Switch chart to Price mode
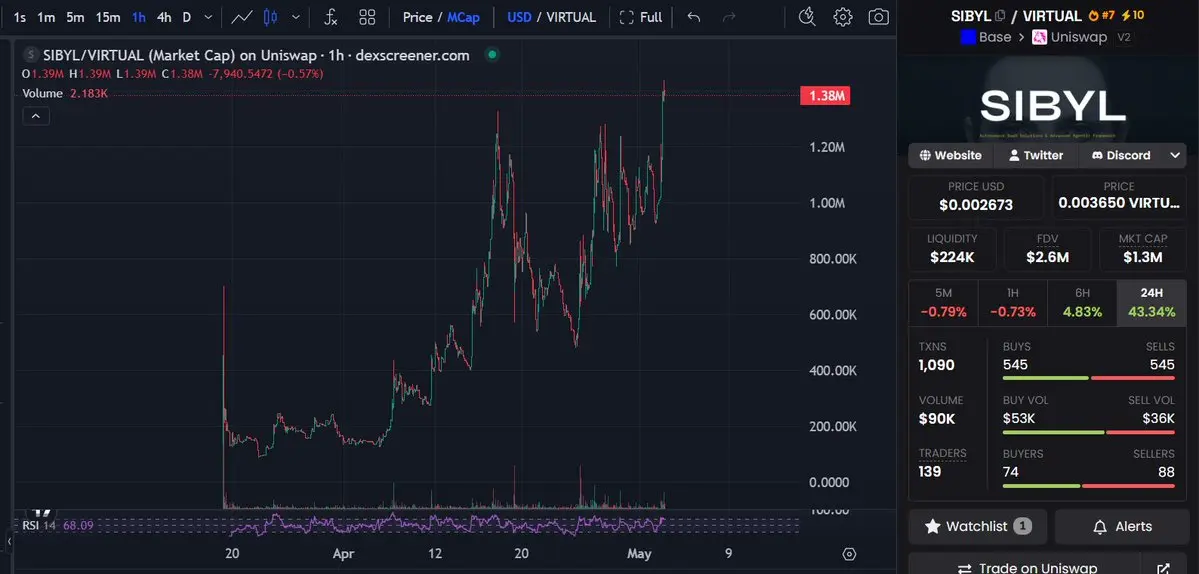This screenshot has width=1199, height=574. point(418,17)
